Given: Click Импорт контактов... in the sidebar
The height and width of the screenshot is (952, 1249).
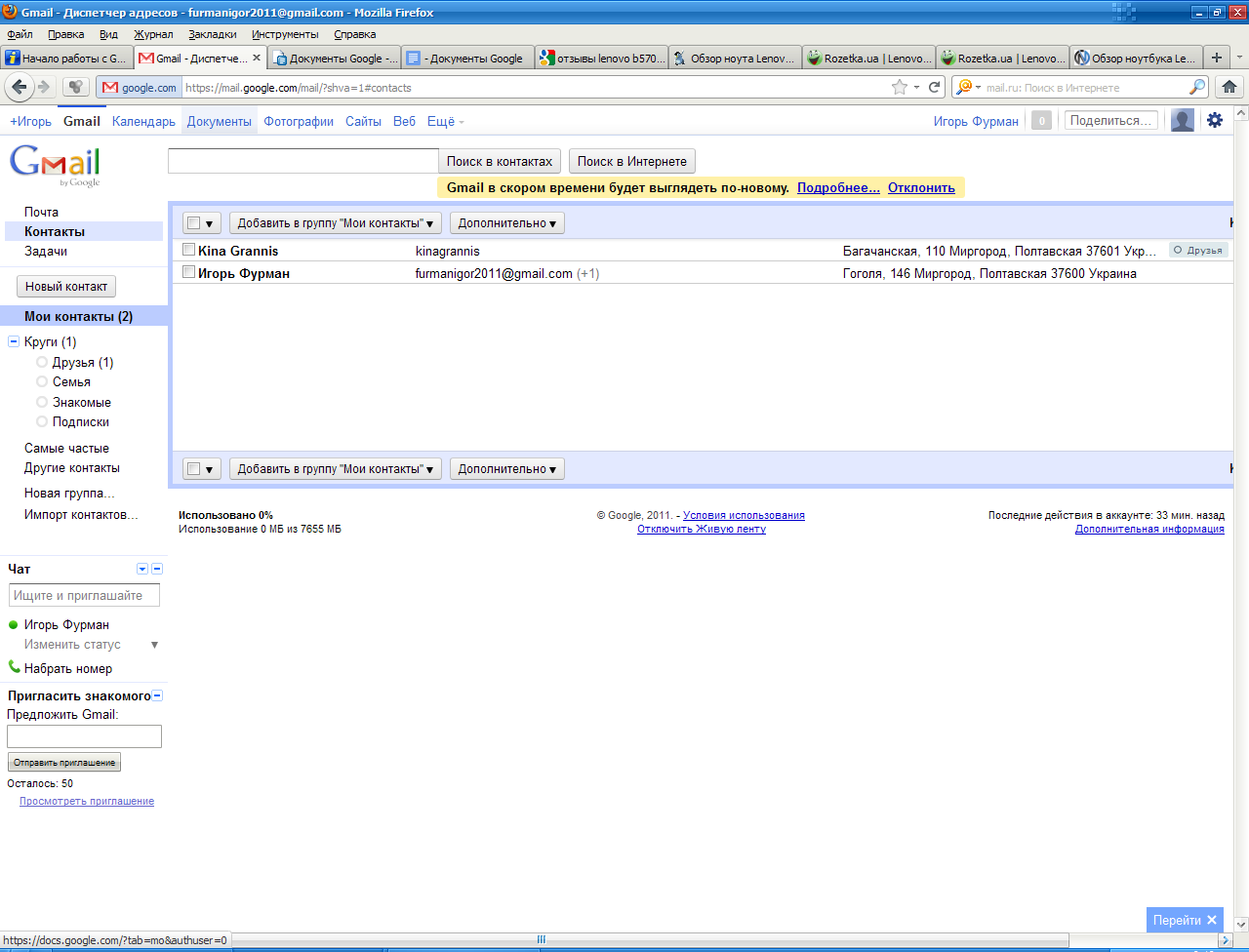Looking at the screenshot, I should coord(81,514).
